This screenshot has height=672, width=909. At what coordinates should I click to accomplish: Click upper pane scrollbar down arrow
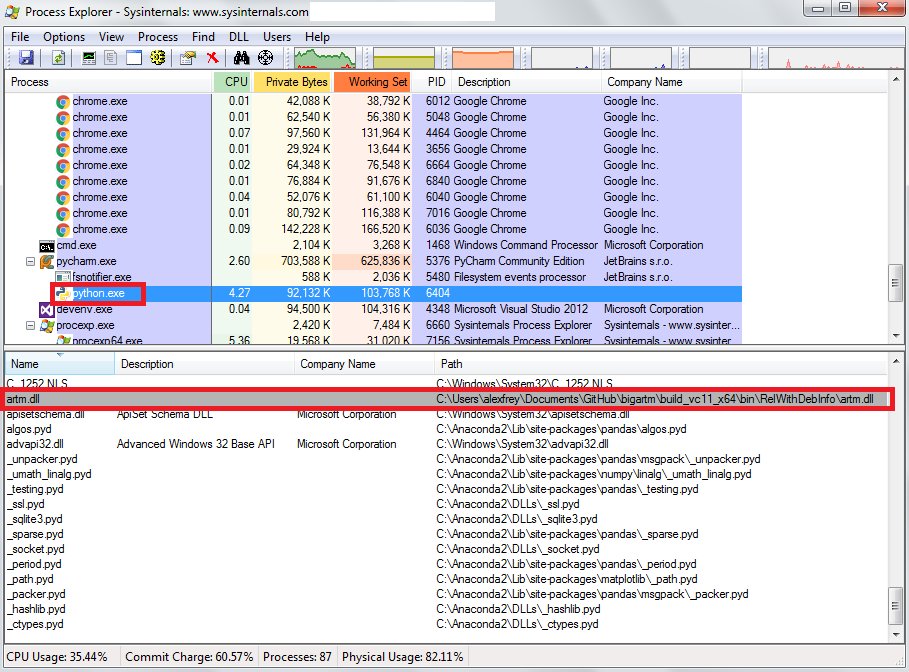click(896, 336)
